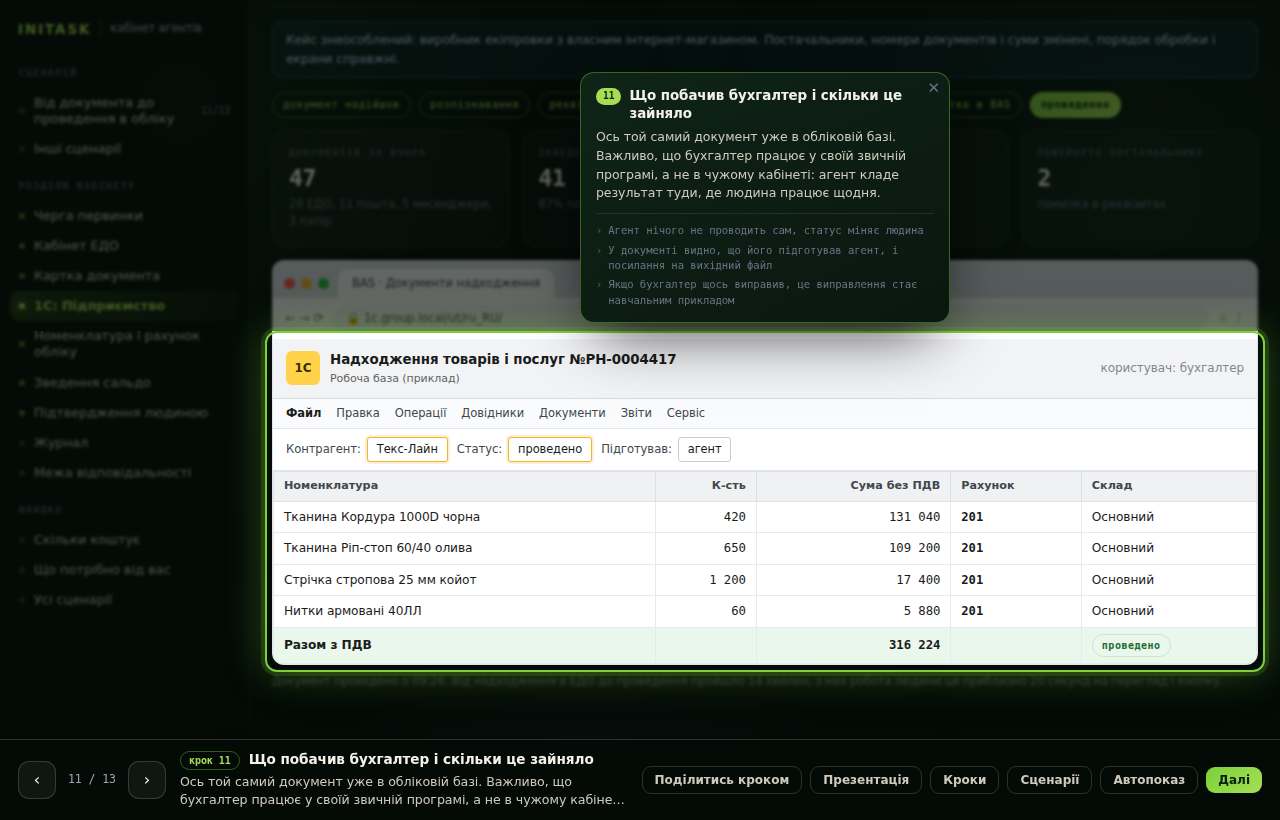The image size is (1280, 820).
Task: Click the проведено status chip next to Статус
Action: click(550, 449)
